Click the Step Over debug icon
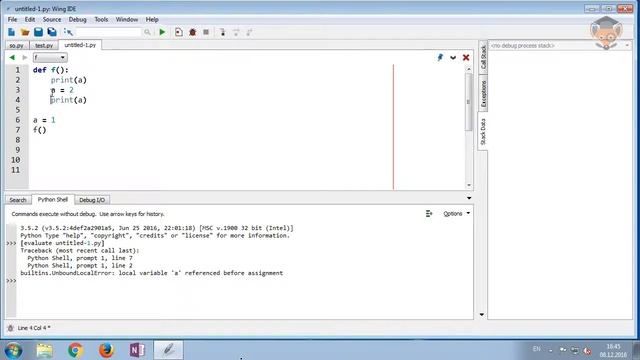This screenshot has width=640, height=360. pos(236,32)
